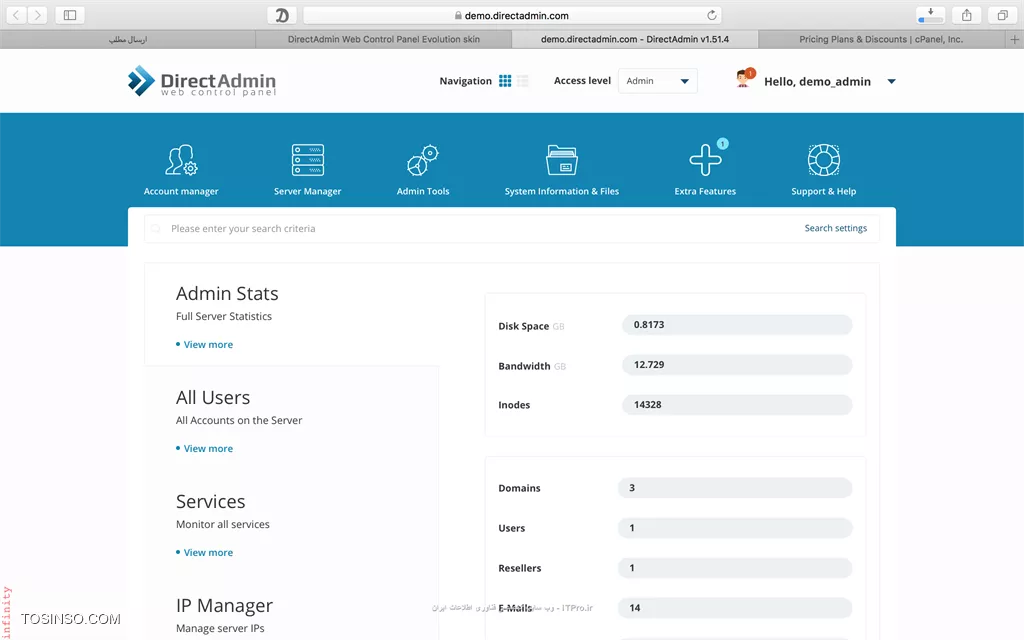Switch to the first Persian-titled tab
1024x640 pixels.
[128, 39]
